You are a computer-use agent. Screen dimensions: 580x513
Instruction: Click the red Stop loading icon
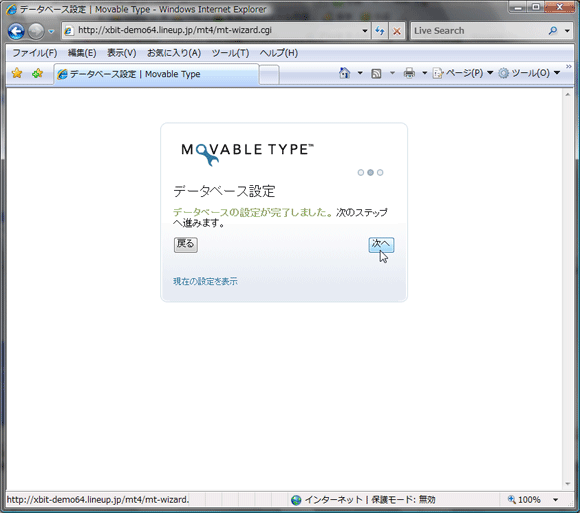[397, 31]
